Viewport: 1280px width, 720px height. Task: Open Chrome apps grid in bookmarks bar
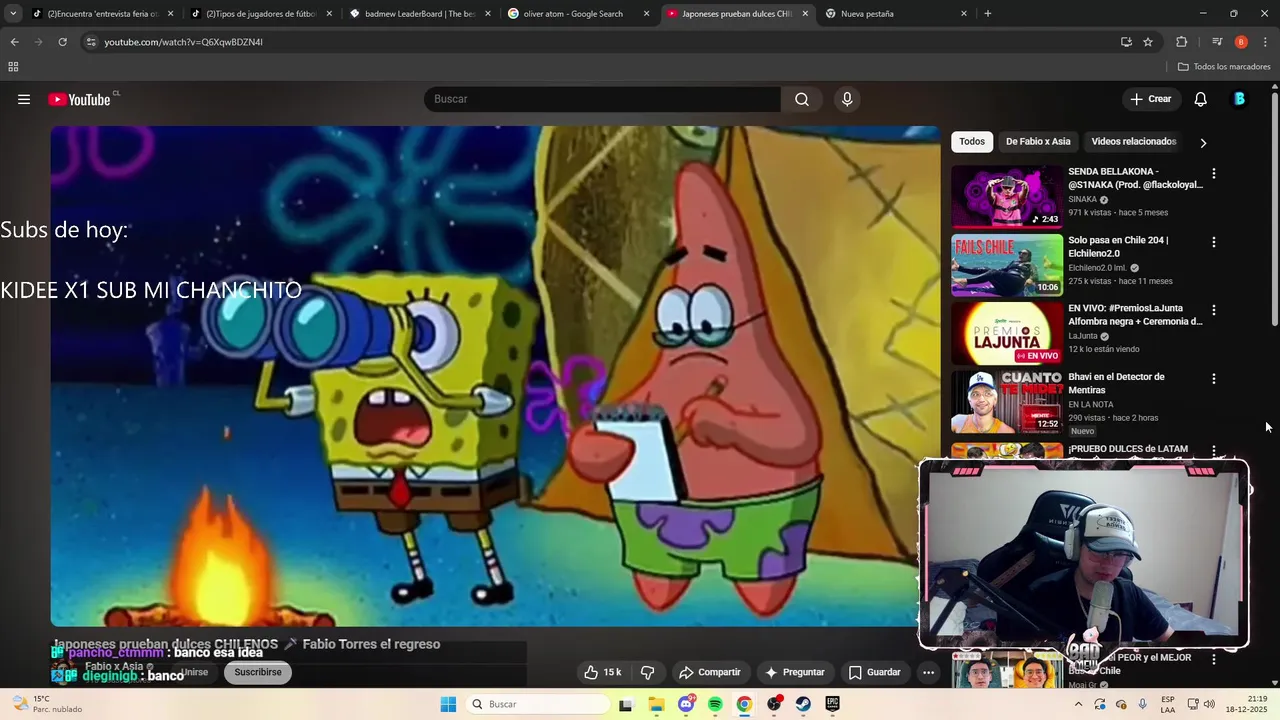click(13, 67)
